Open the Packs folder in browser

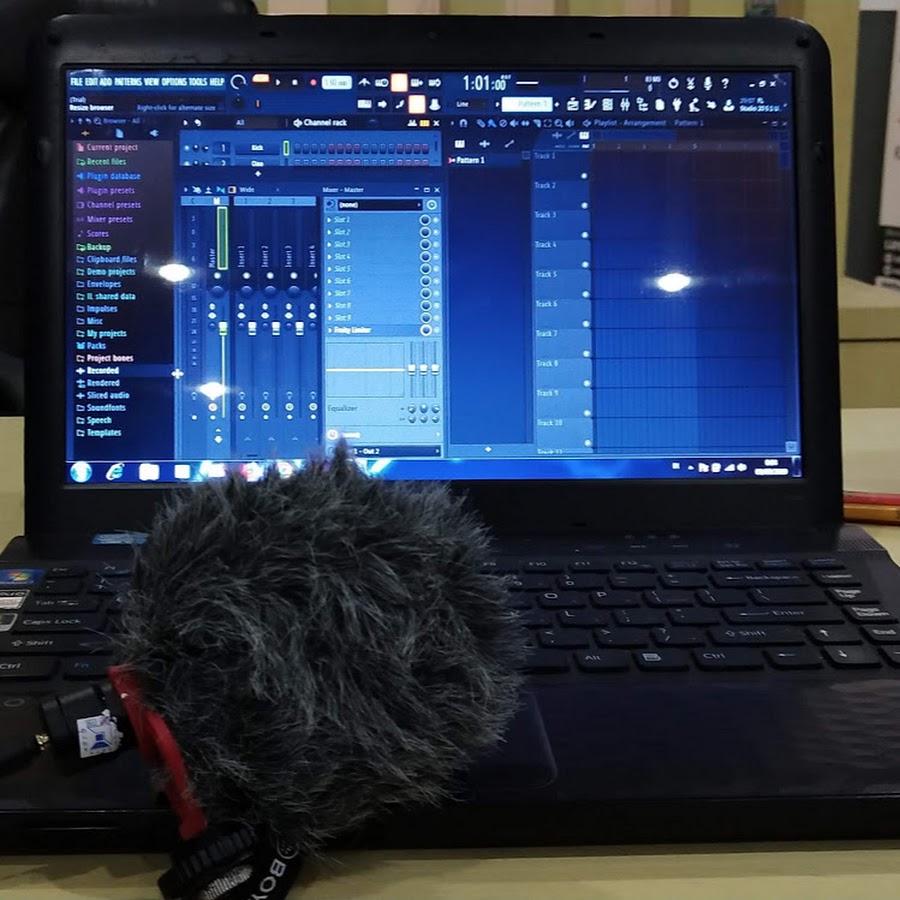[96, 346]
